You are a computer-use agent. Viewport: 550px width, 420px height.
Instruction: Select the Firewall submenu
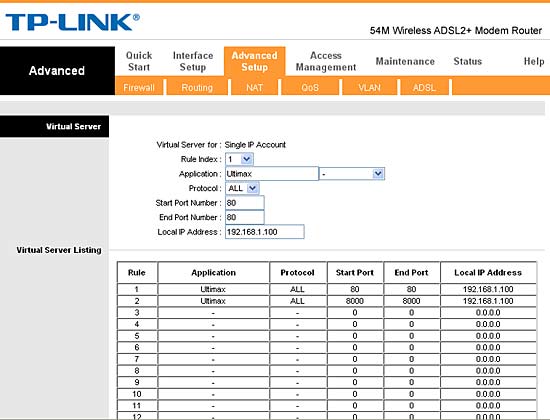point(139,87)
